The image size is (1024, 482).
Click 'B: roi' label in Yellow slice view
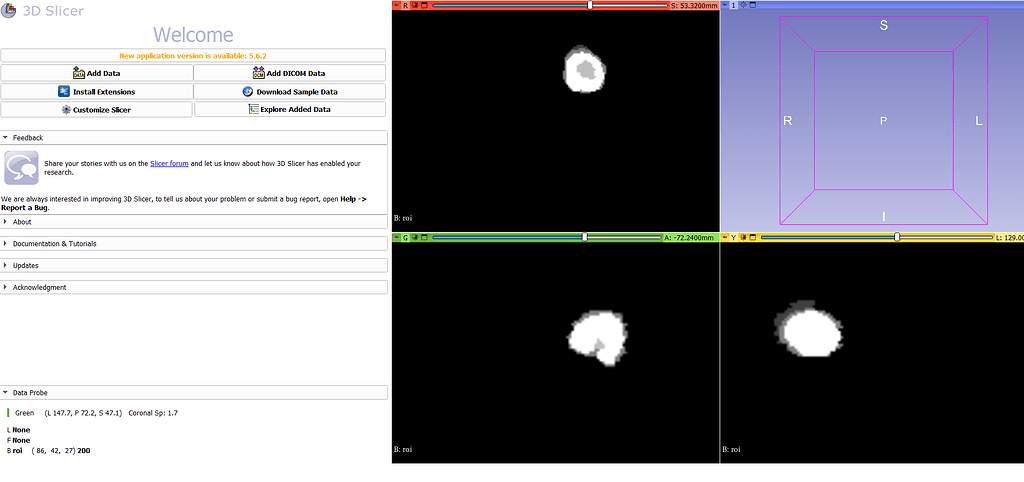pos(731,449)
